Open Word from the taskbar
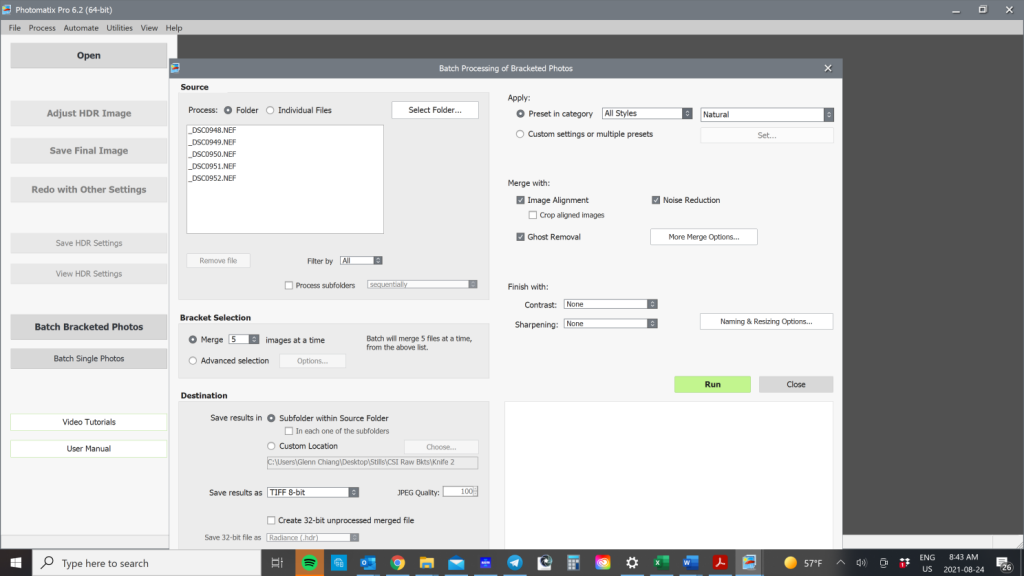 (x=691, y=562)
